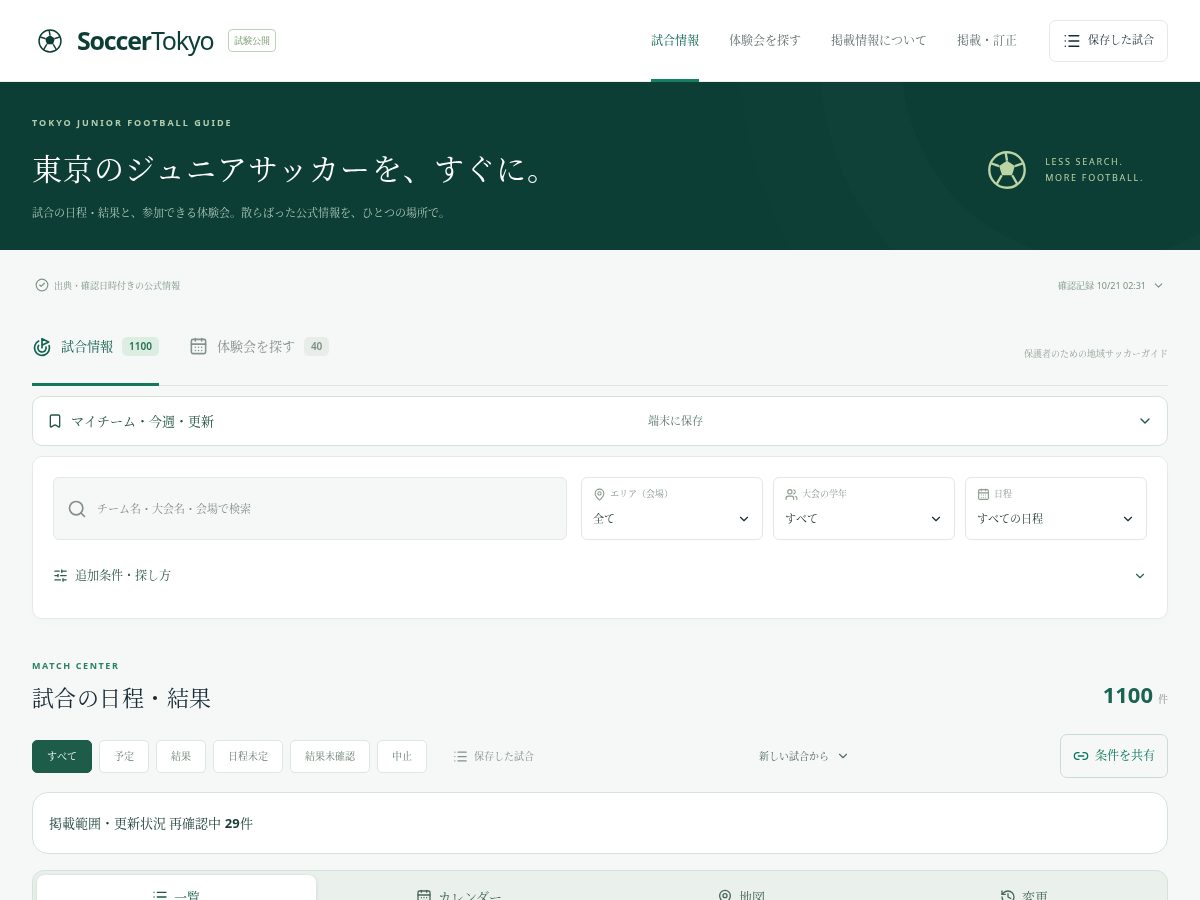
Task: Open the 大会の学年 dropdown
Action: point(864,509)
